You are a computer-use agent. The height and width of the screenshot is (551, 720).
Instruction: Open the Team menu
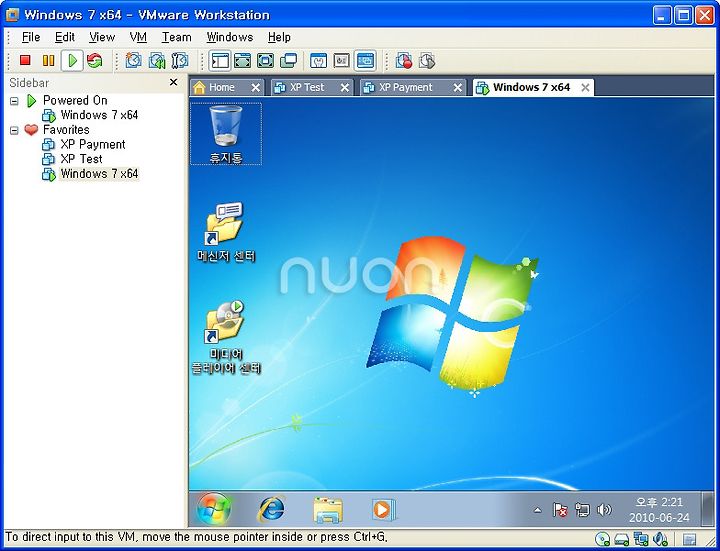coord(176,37)
